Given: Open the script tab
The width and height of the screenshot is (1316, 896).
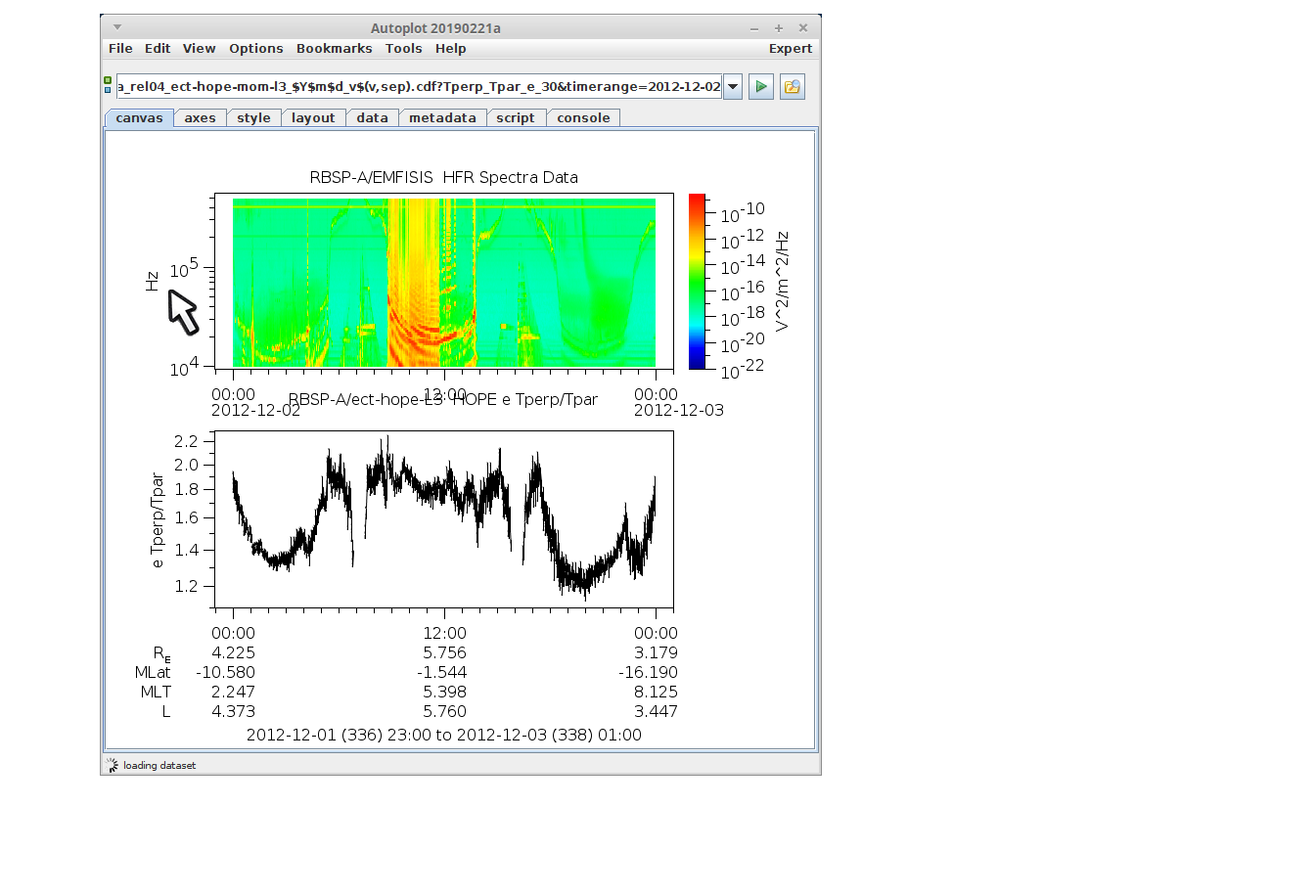Looking at the screenshot, I should (x=515, y=118).
